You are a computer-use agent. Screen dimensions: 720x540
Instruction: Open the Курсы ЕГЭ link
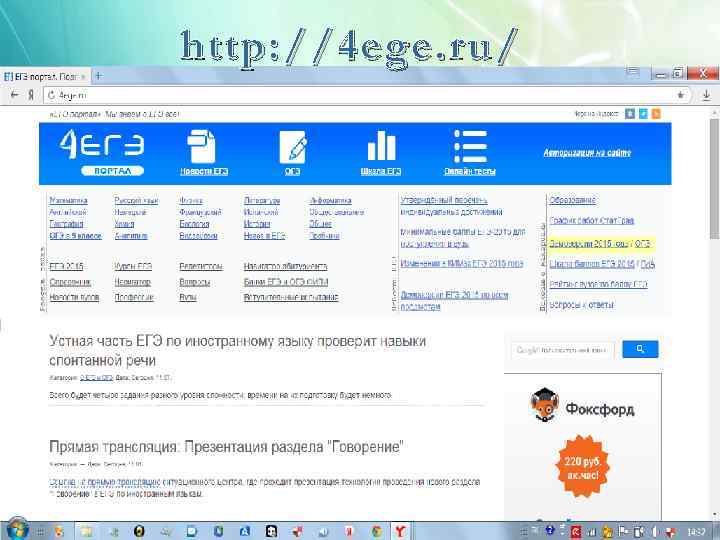(x=133, y=266)
